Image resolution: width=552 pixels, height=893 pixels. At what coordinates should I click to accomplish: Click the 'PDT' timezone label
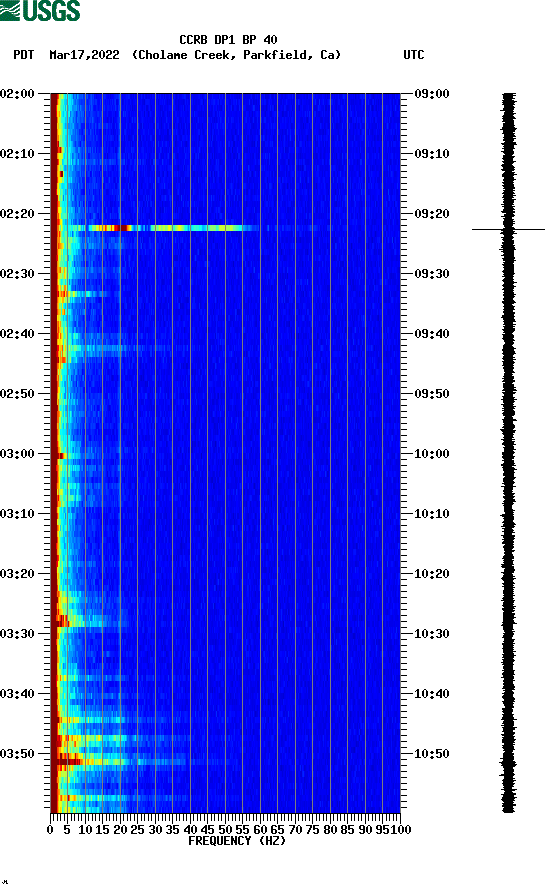pos(23,55)
